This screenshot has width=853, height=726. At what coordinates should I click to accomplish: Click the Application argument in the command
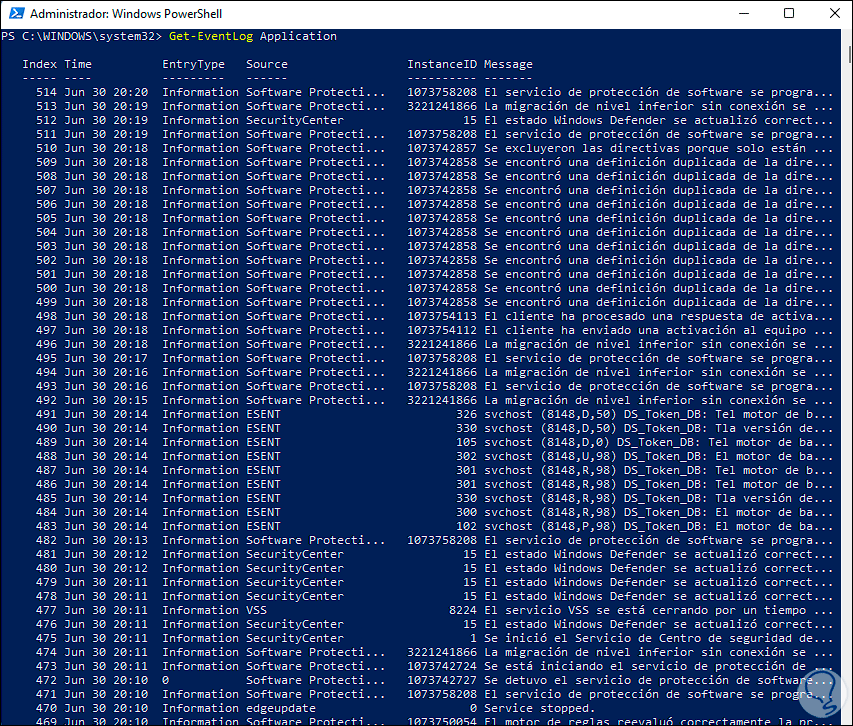298,36
